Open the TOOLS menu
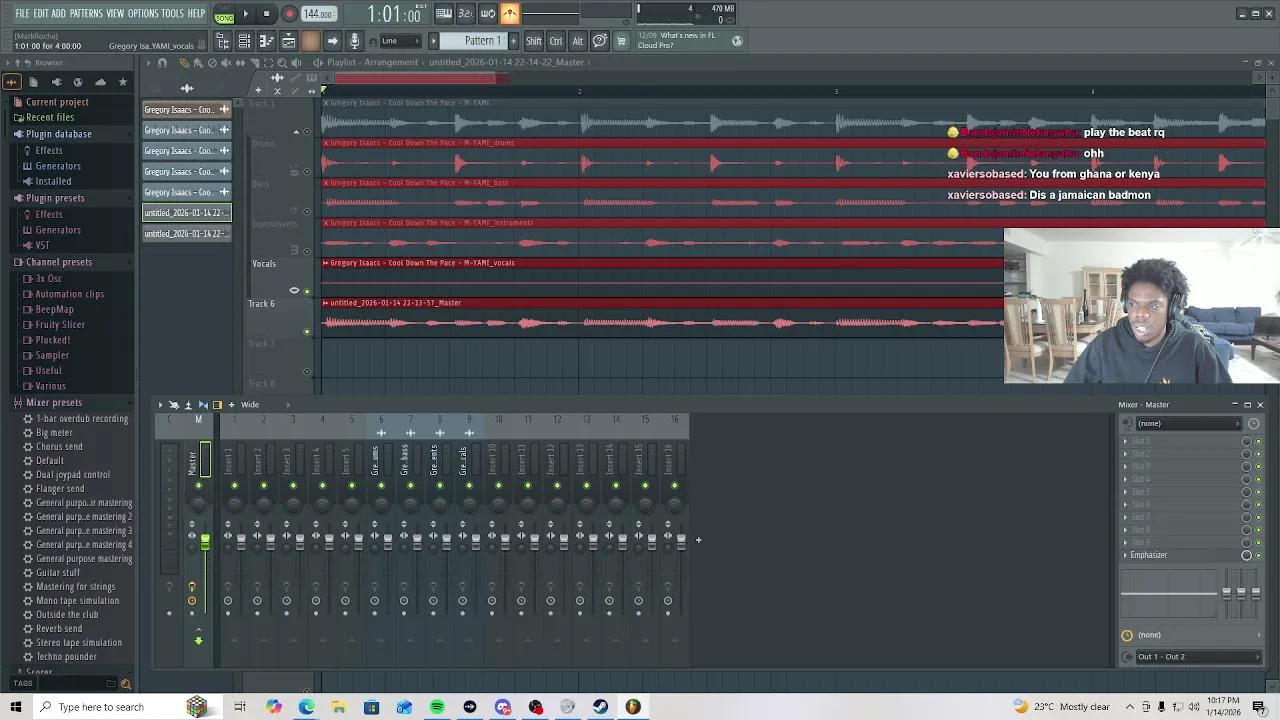1280x720 pixels. (173, 13)
